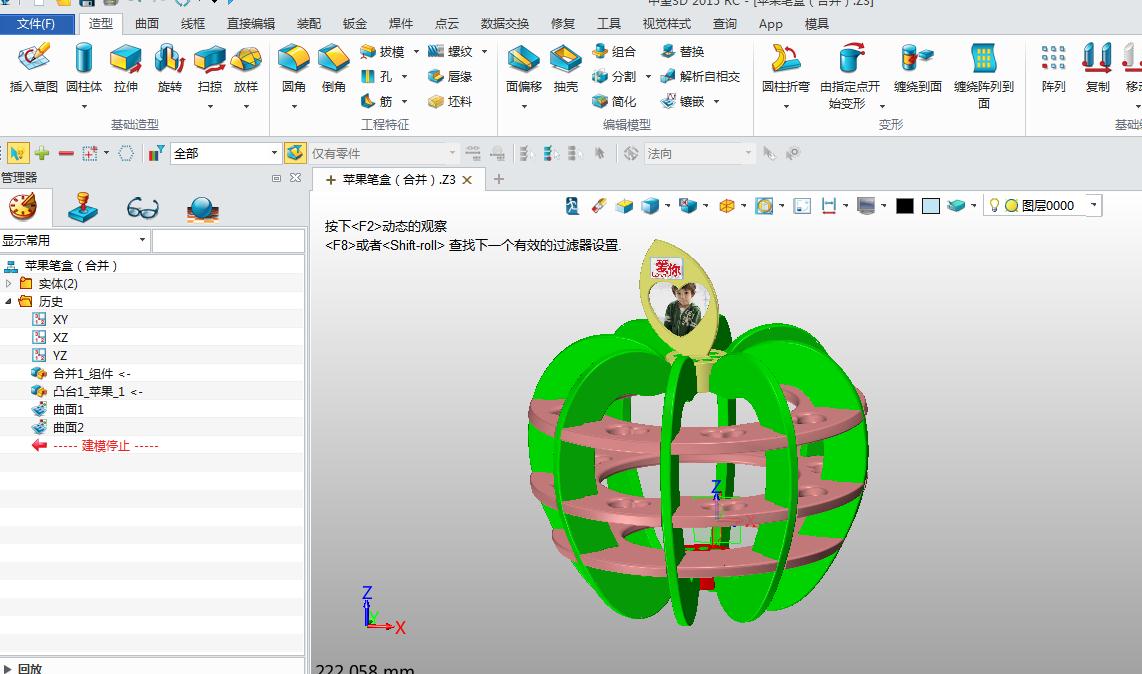
Task: Collapse the 历史 tree node
Action: [9, 301]
